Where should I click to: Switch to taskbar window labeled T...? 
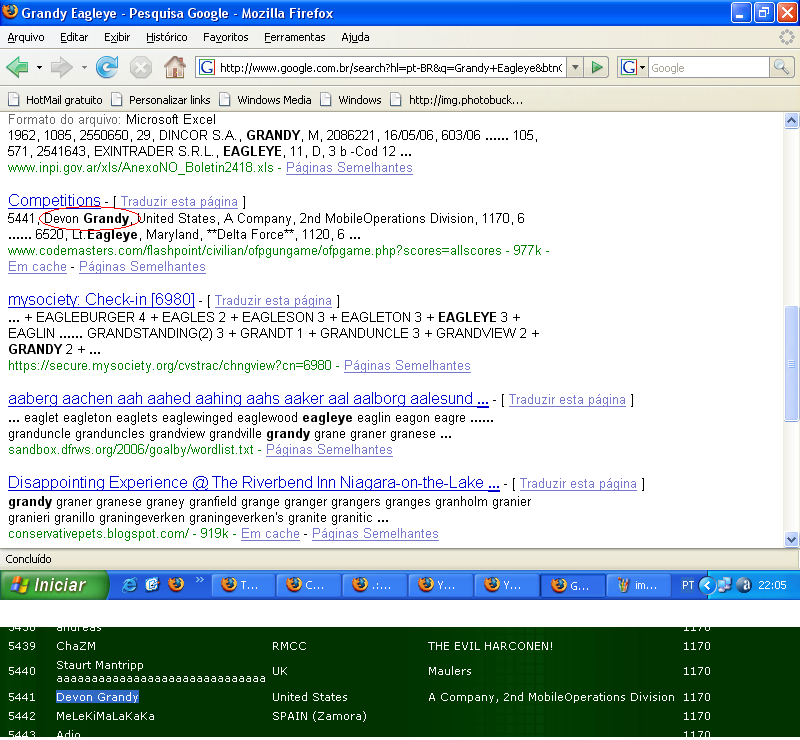[x=243, y=585]
